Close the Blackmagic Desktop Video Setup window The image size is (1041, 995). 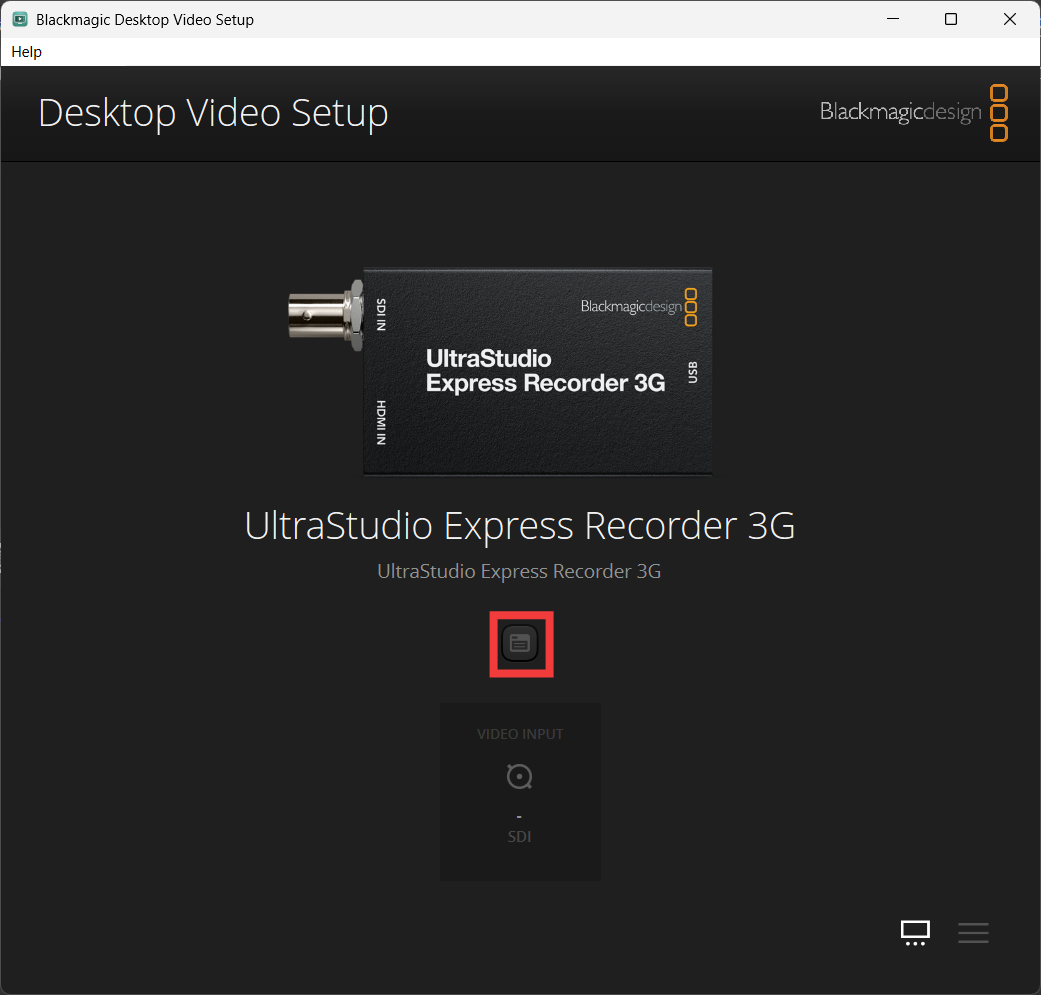[1010, 19]
